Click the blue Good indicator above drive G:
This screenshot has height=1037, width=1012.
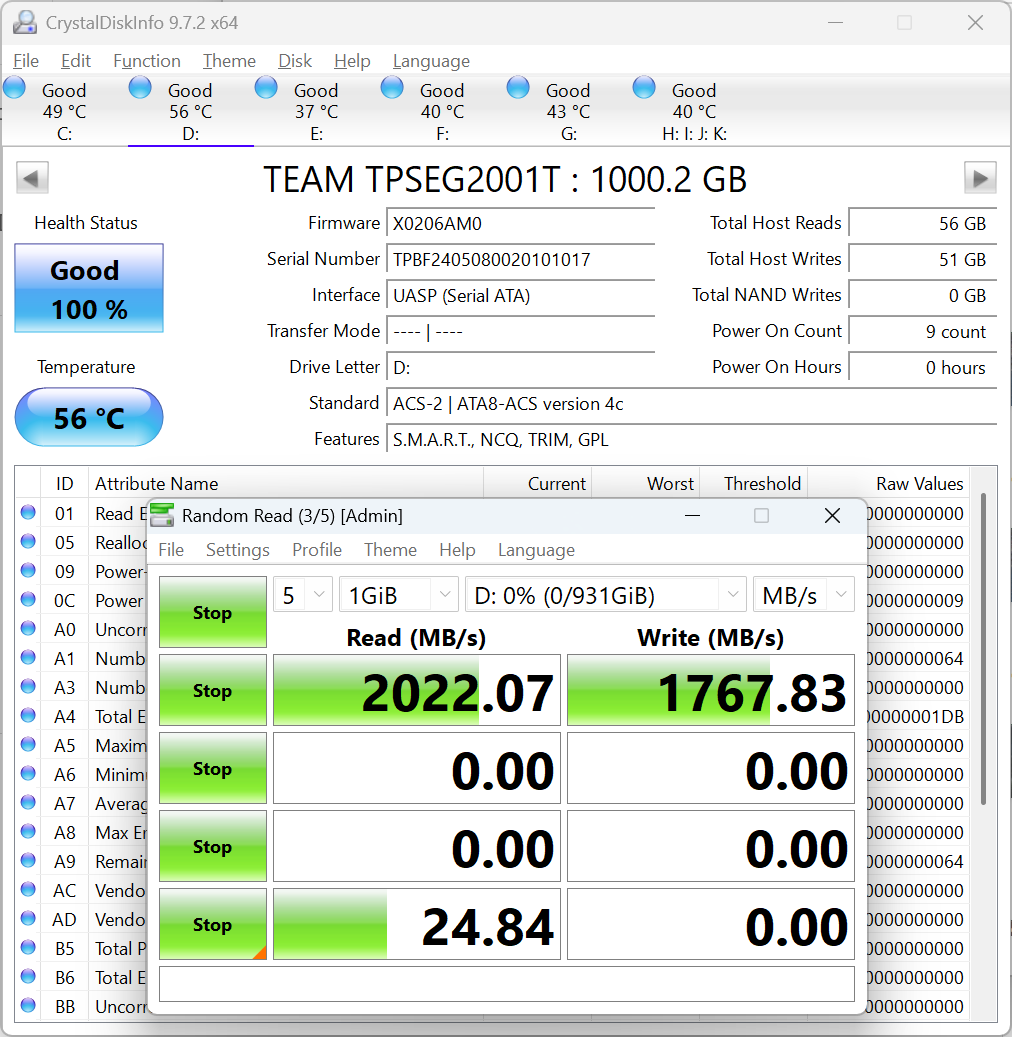click(518, 88)
